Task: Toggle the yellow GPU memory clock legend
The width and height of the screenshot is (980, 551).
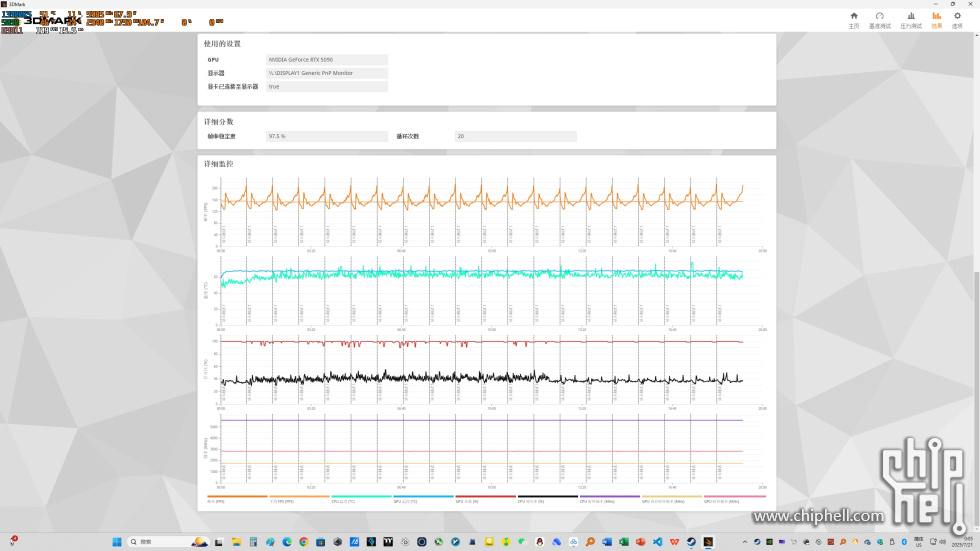Action: tap(672, 499)
